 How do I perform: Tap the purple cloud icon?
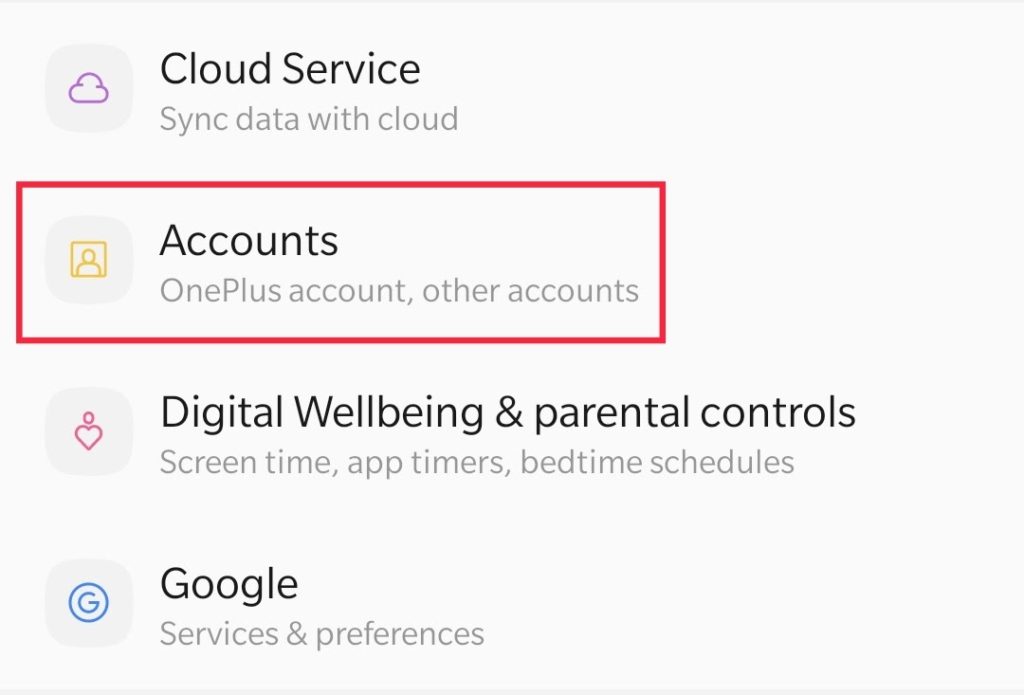coord(89,88)
